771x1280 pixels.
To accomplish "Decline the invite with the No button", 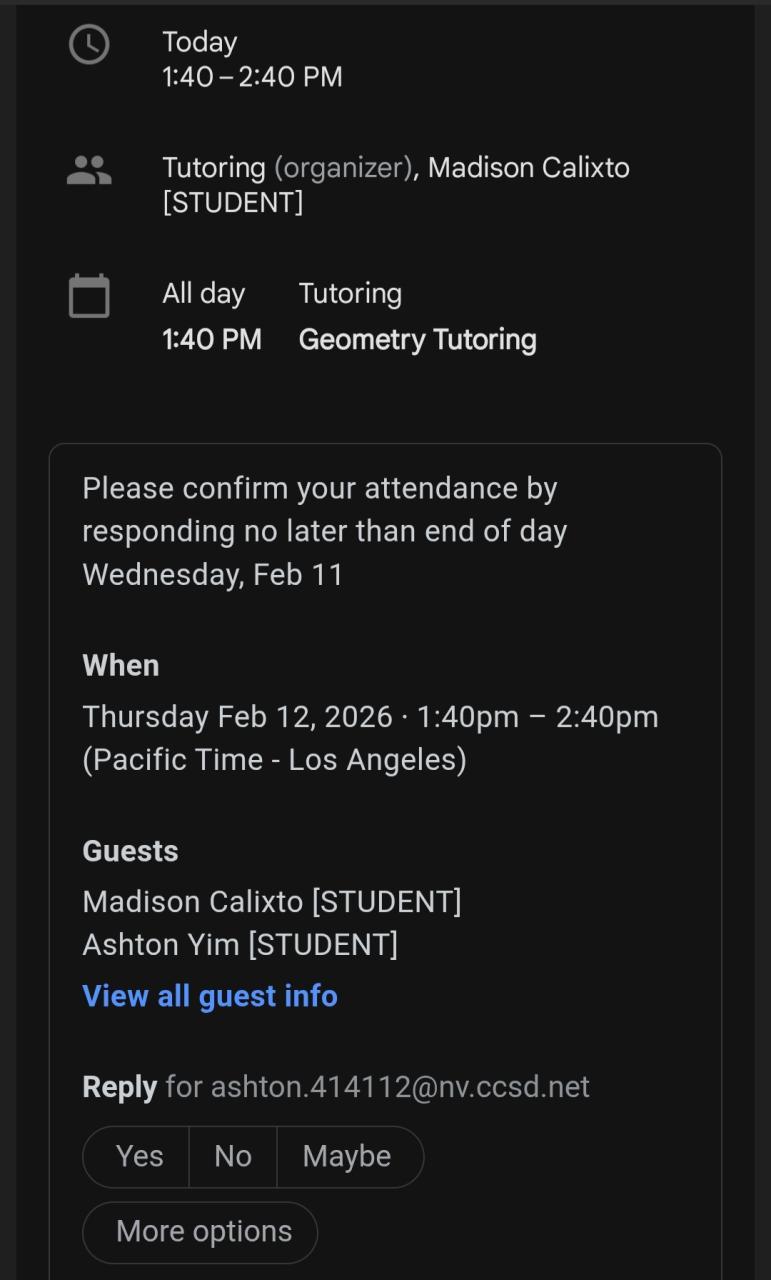I will coord(232,1156).
